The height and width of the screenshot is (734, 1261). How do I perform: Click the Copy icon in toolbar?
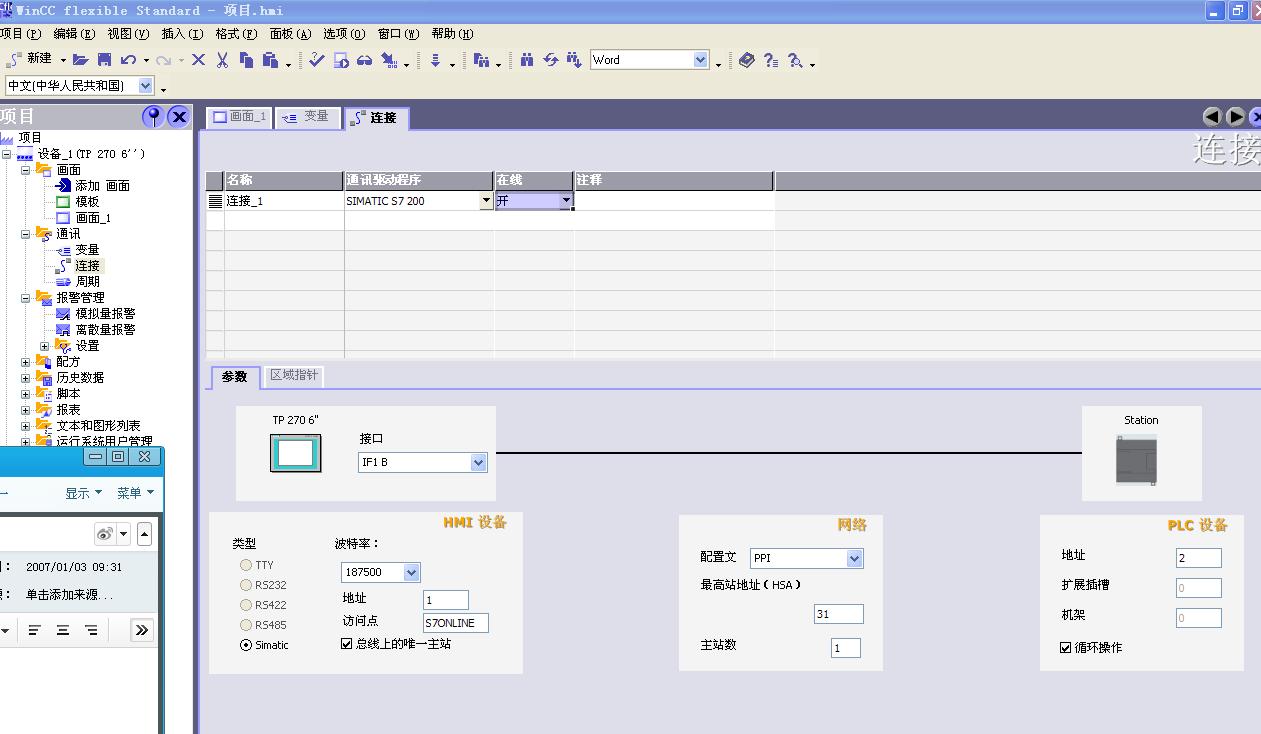click(x=247, y=60)
